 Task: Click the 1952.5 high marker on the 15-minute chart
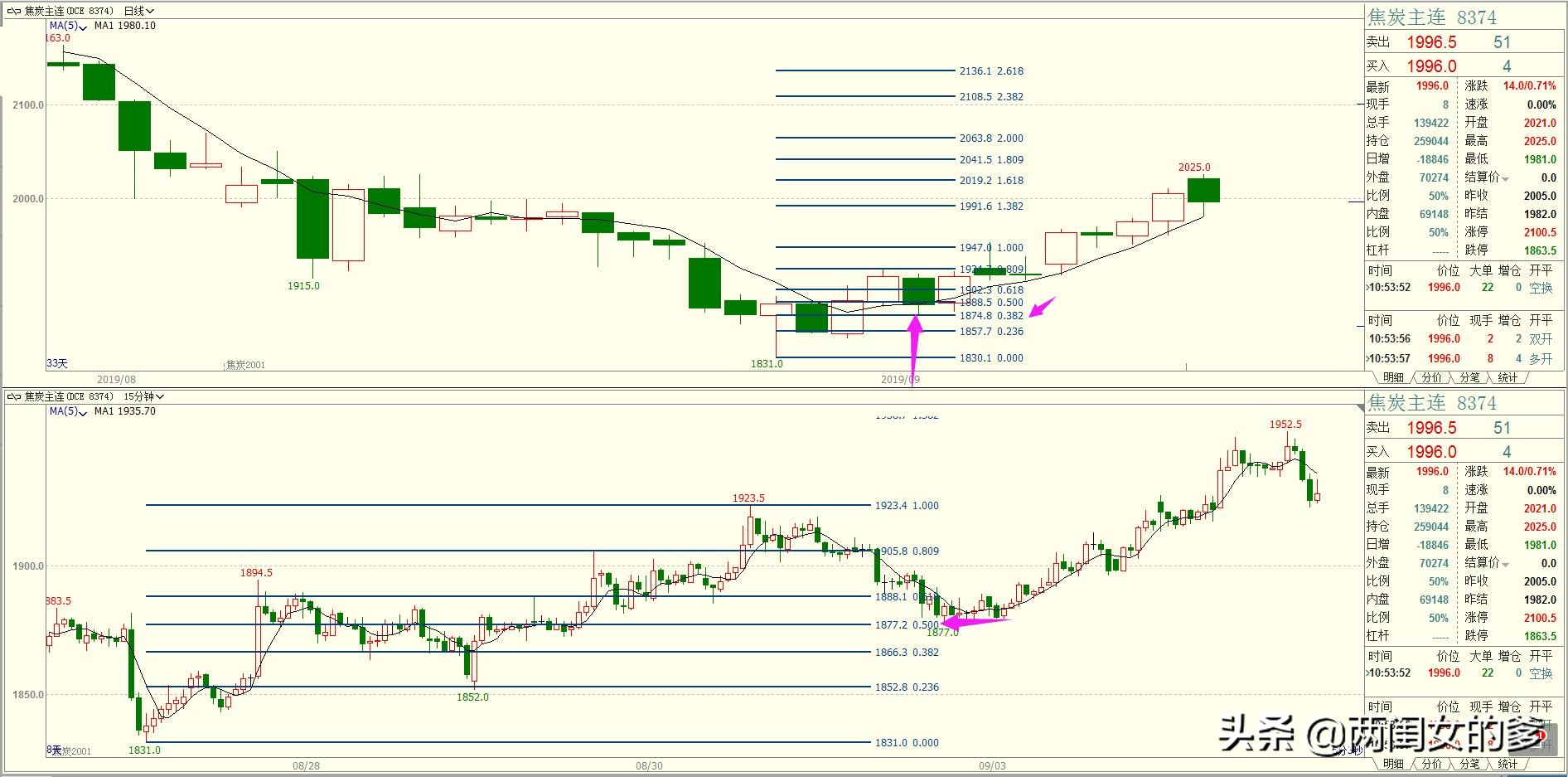pyautogui.click(x=1285, y=425)
